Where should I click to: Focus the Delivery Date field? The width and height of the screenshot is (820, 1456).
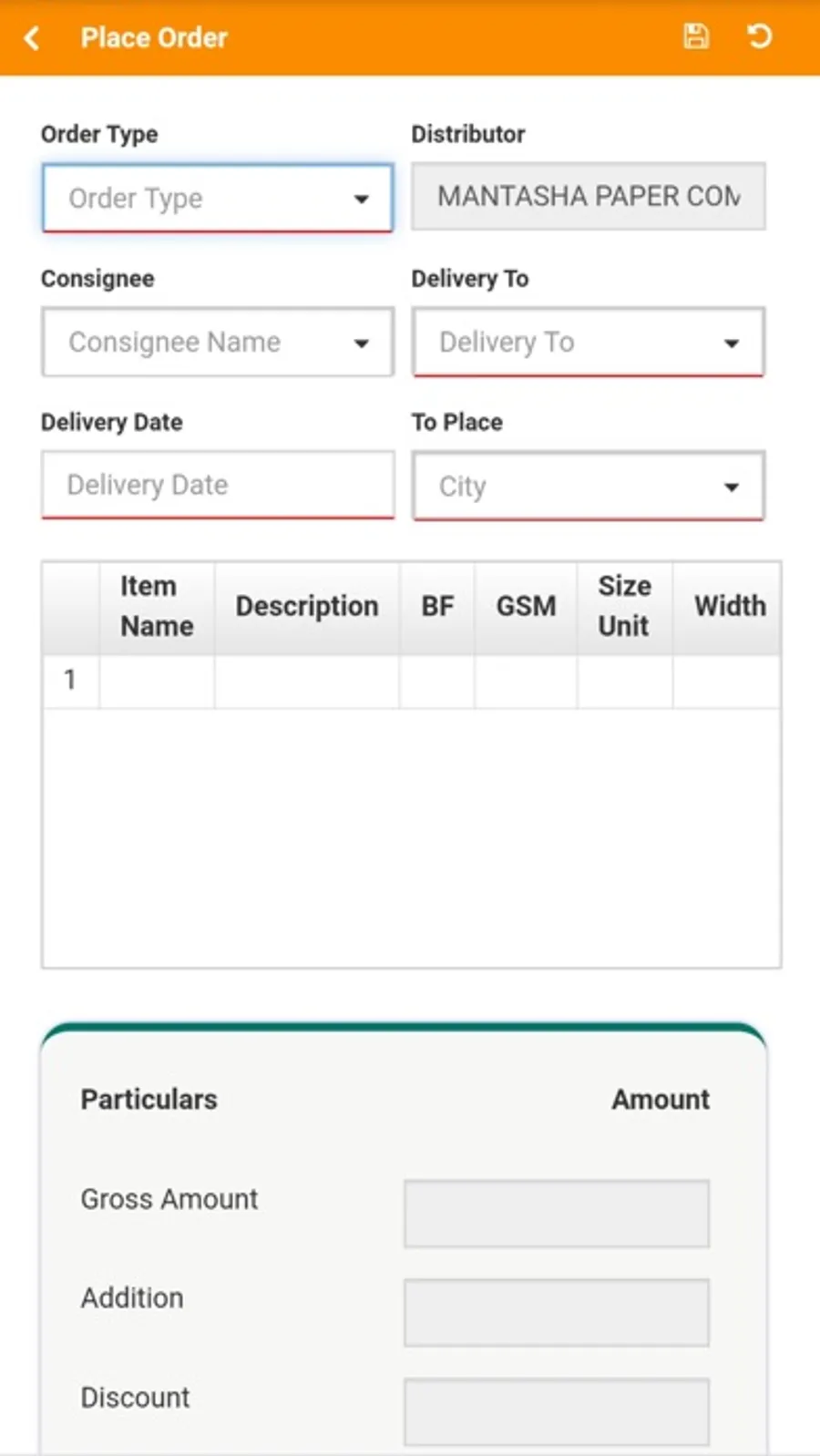point(218,485)
